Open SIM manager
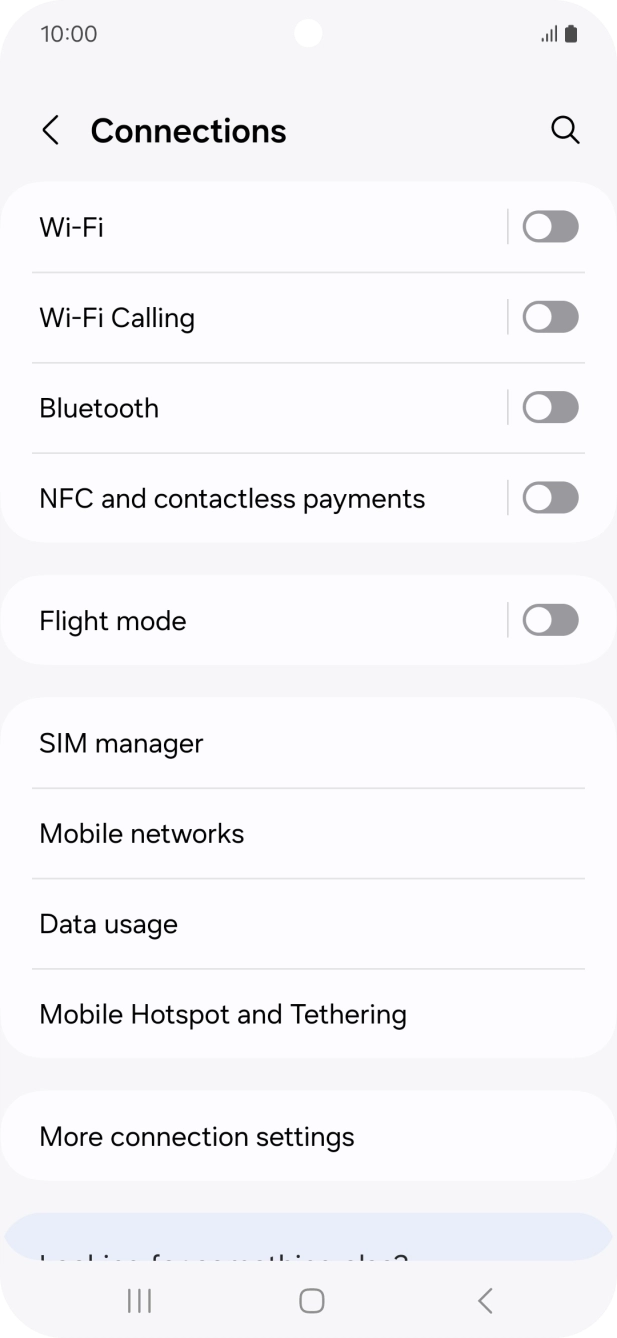The image size is (617, 1338). point(121,743)
